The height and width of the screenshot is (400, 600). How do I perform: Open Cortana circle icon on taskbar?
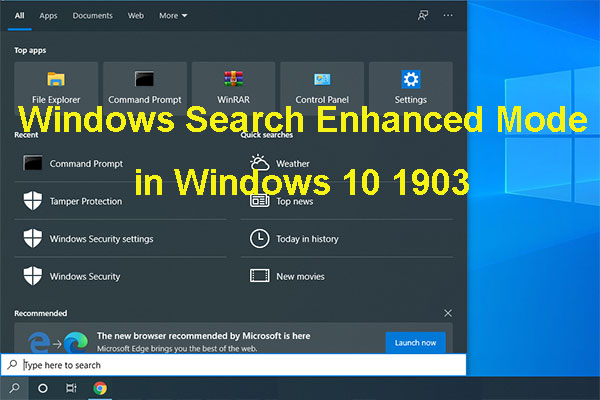pos(43,388)
